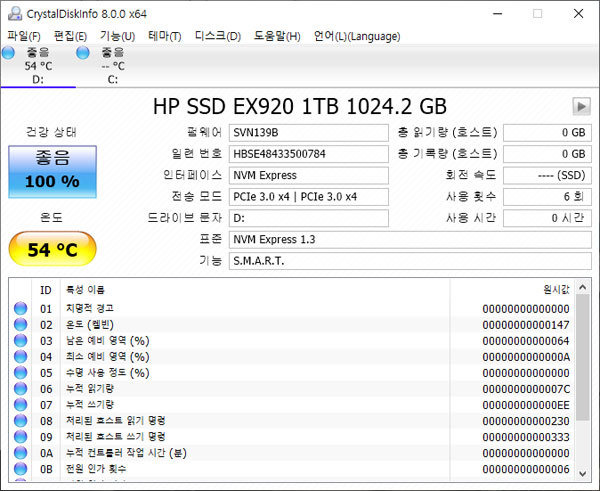Click status icon of attribute 04 최소 예비 영역

pyautogui.click(x=21, y=357)
